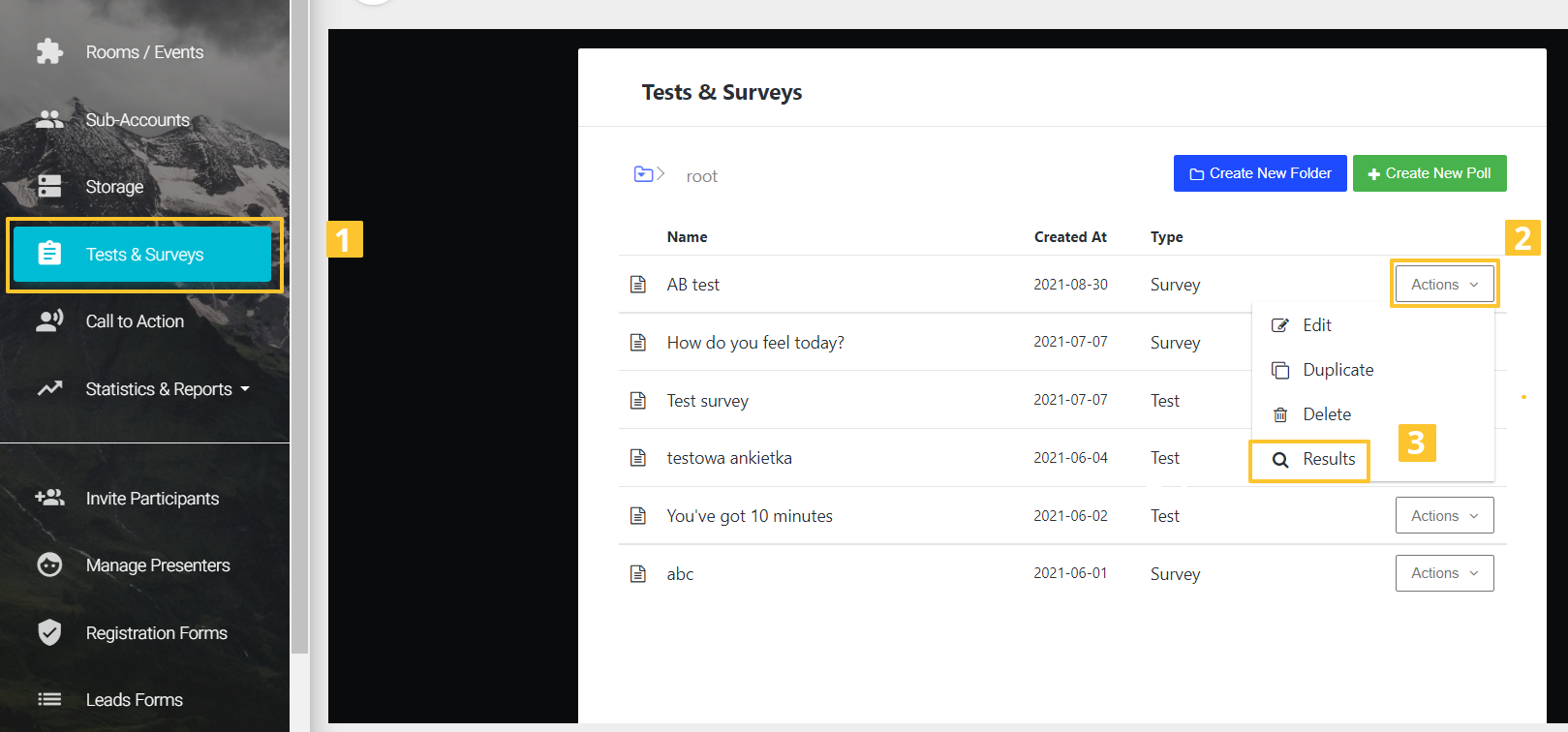Viewport: 1568px width, 732px height.
Task: Click the Rooms / Events puzzle icon
Action: (49, 51)
